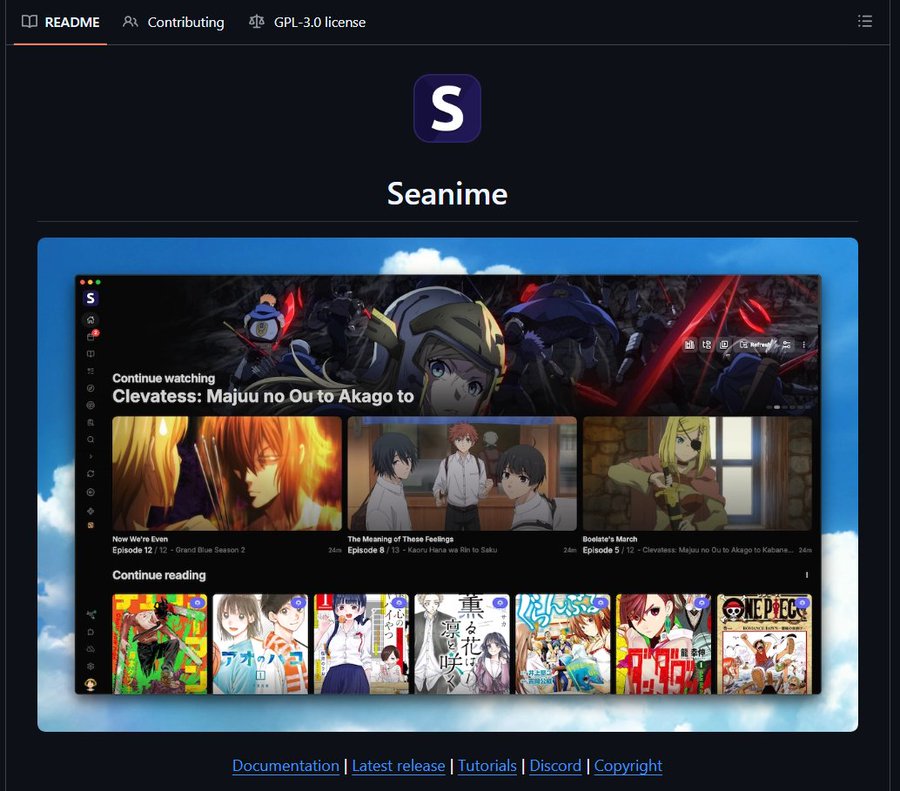
Task: Click the crossed-out cloud offline icon in sidebar
Action: point(90,649)
